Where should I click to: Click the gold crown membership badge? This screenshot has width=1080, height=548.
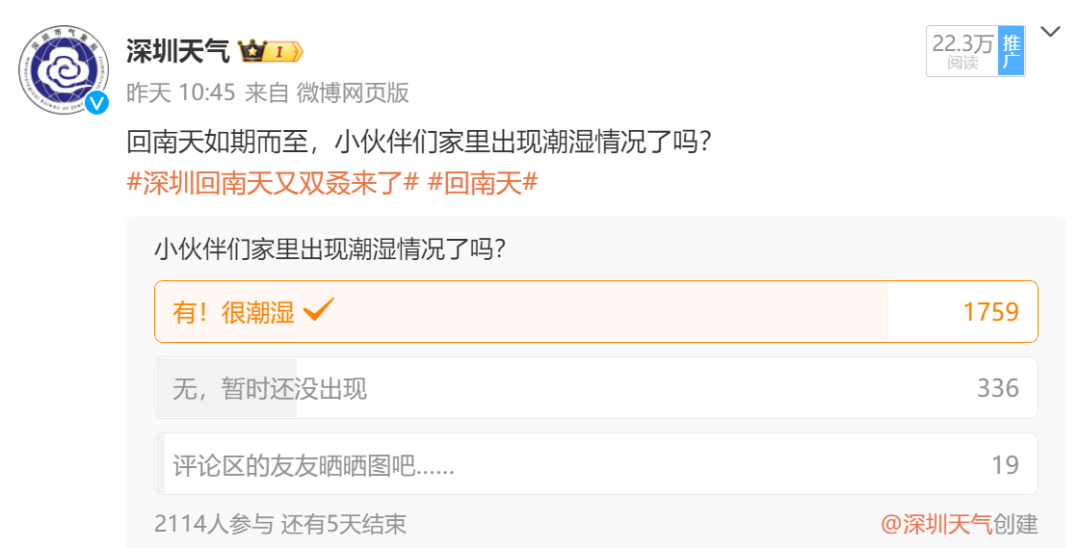tap(270, 51)
